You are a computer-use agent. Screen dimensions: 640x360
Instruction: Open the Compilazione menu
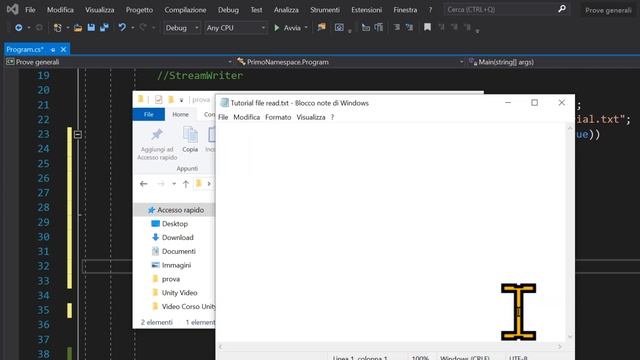[185, 9]
